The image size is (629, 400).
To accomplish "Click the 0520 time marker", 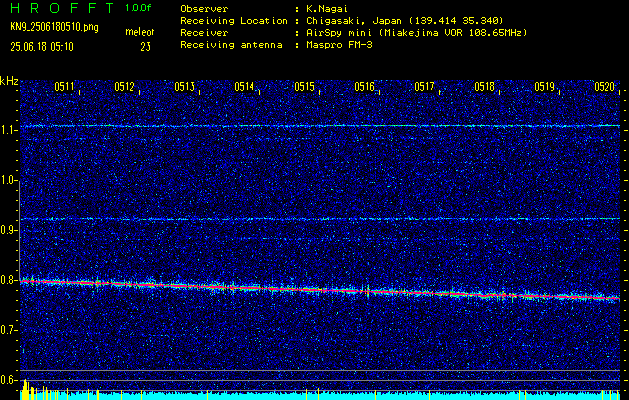I will 605,86.
